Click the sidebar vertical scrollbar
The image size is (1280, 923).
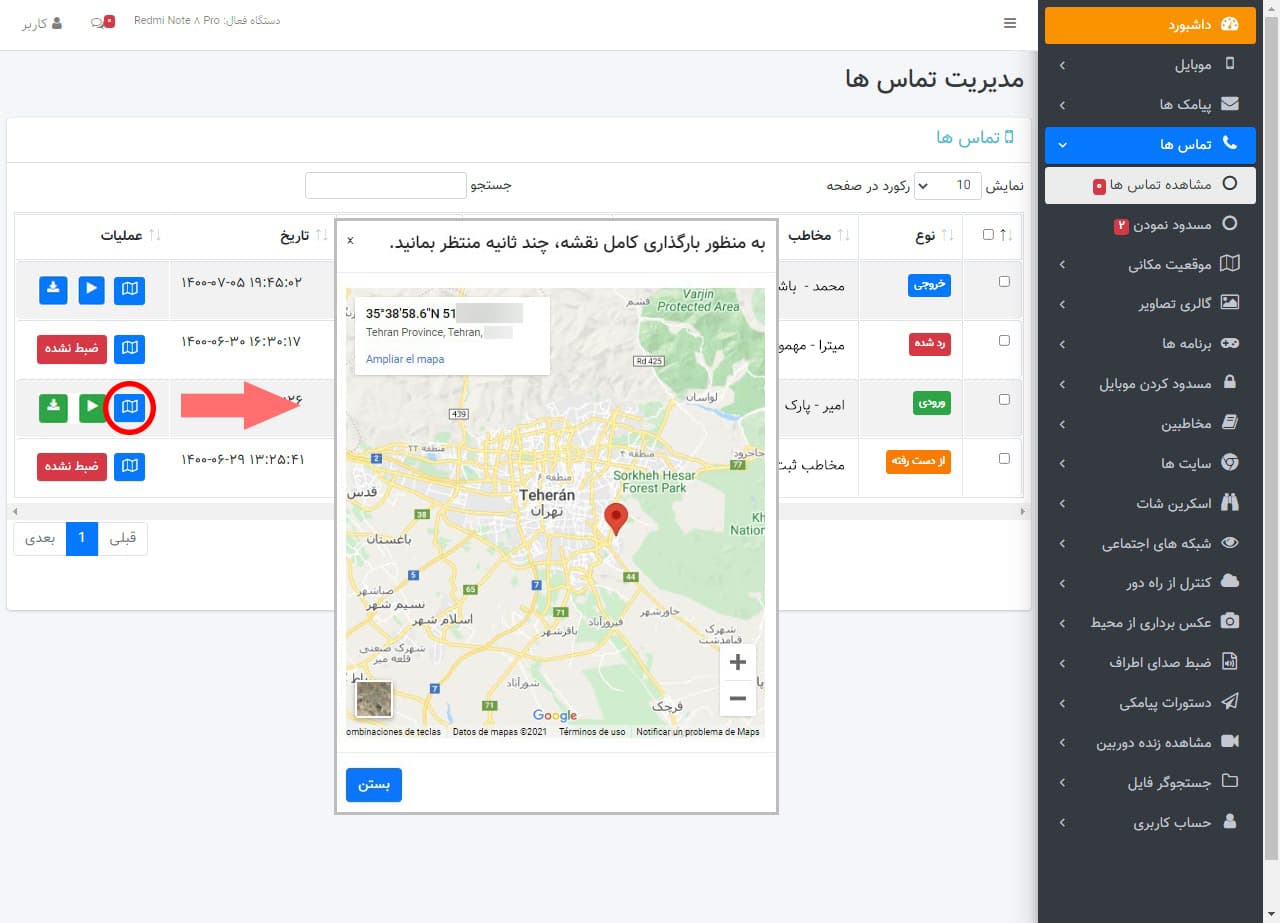1271,437
